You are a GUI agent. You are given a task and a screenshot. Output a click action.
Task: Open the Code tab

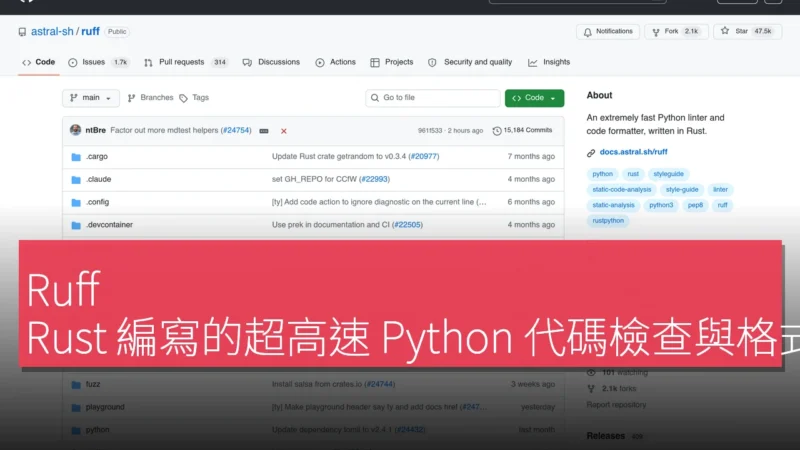coord(39,62)
